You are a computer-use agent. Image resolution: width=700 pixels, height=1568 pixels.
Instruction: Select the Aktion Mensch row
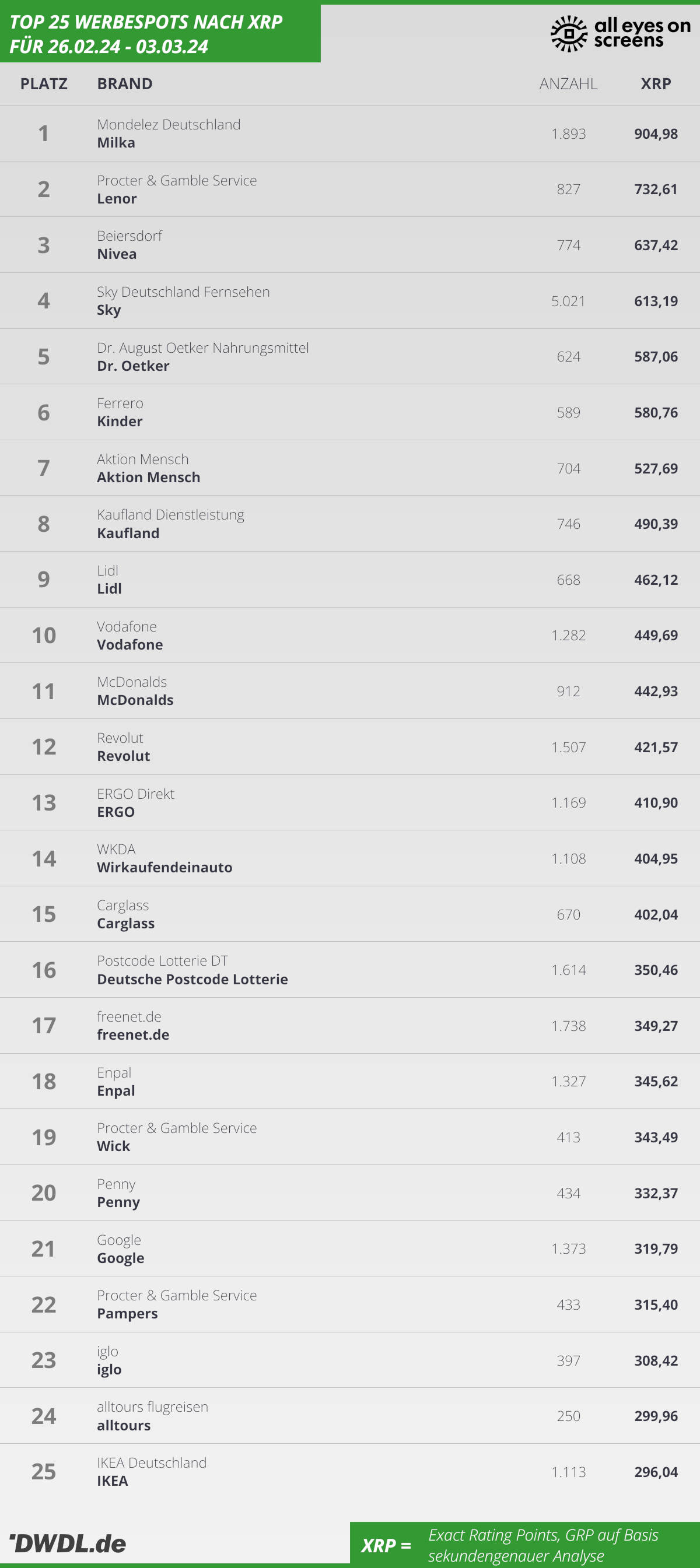[350, 468]
